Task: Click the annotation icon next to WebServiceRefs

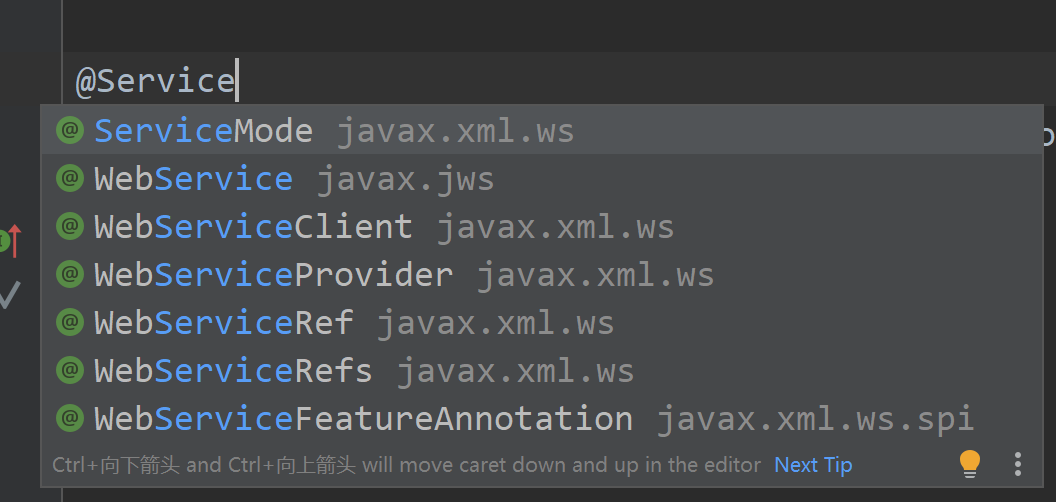Action: (x=70, y=370)
